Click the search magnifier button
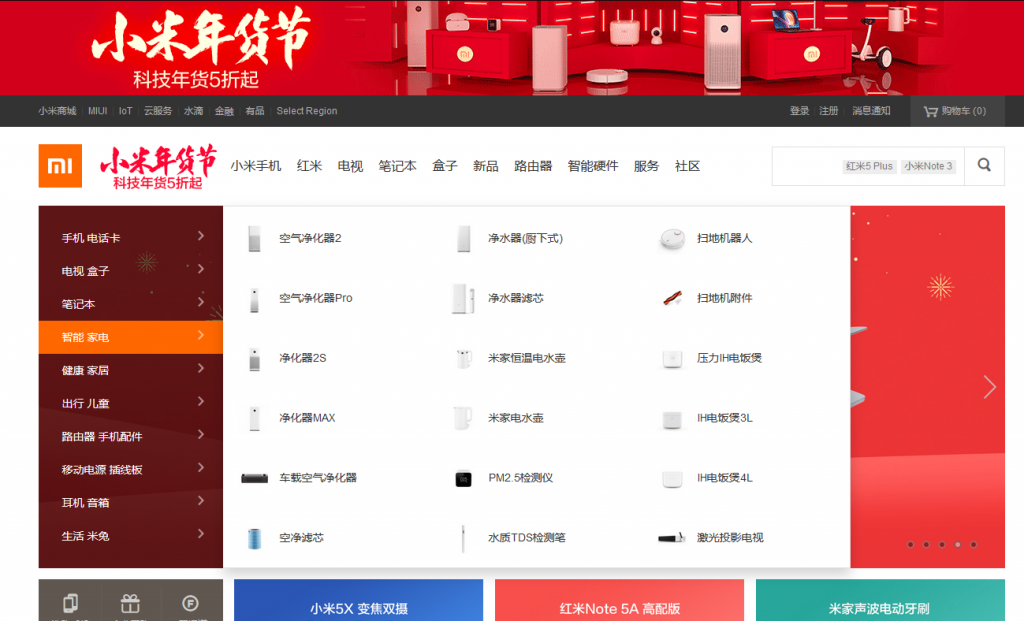 [984, 166]
